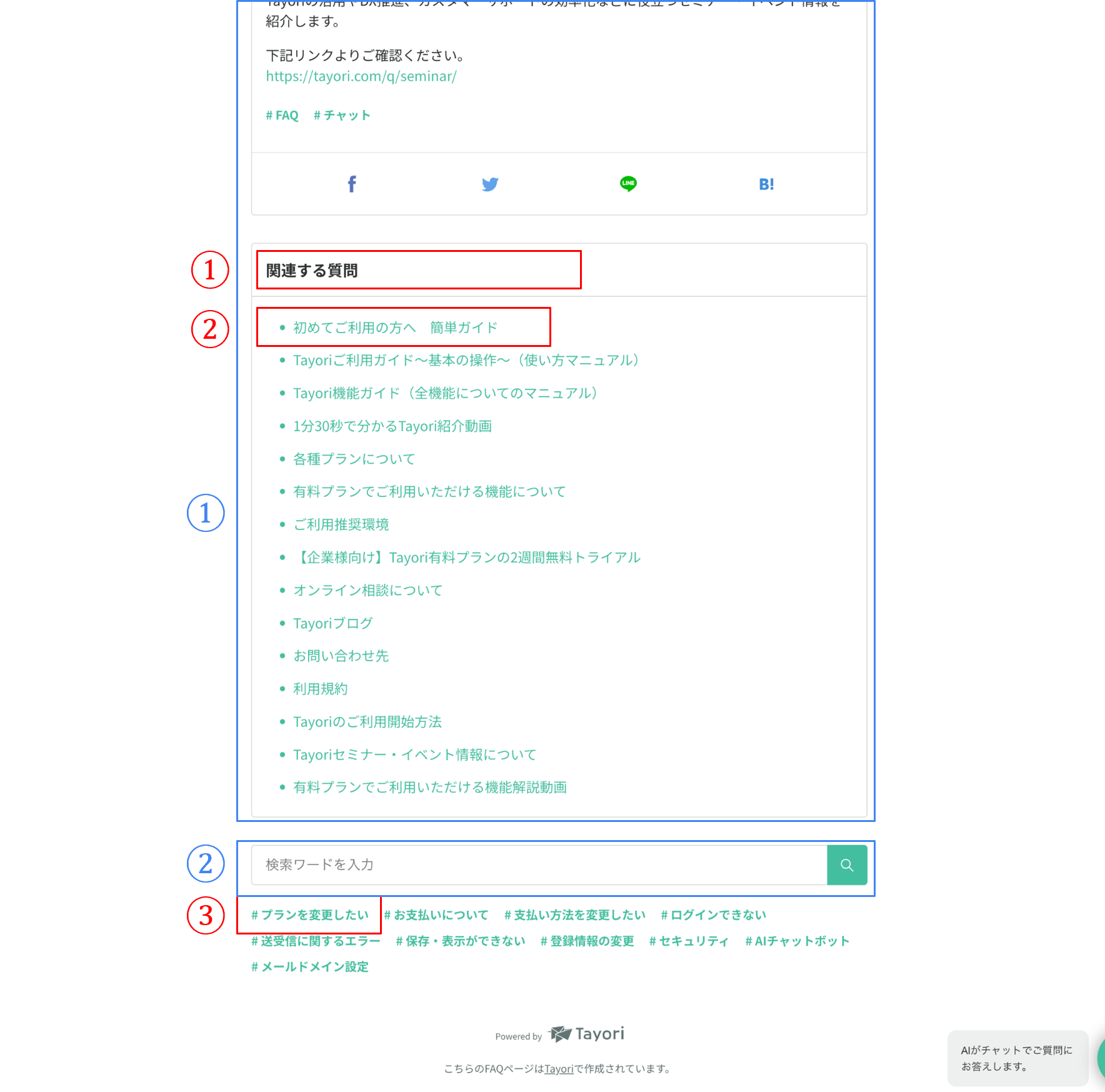The image size is (1105, 1092).
Task: Click the underlined Tayori footer link
Action: coord(559,1069)
